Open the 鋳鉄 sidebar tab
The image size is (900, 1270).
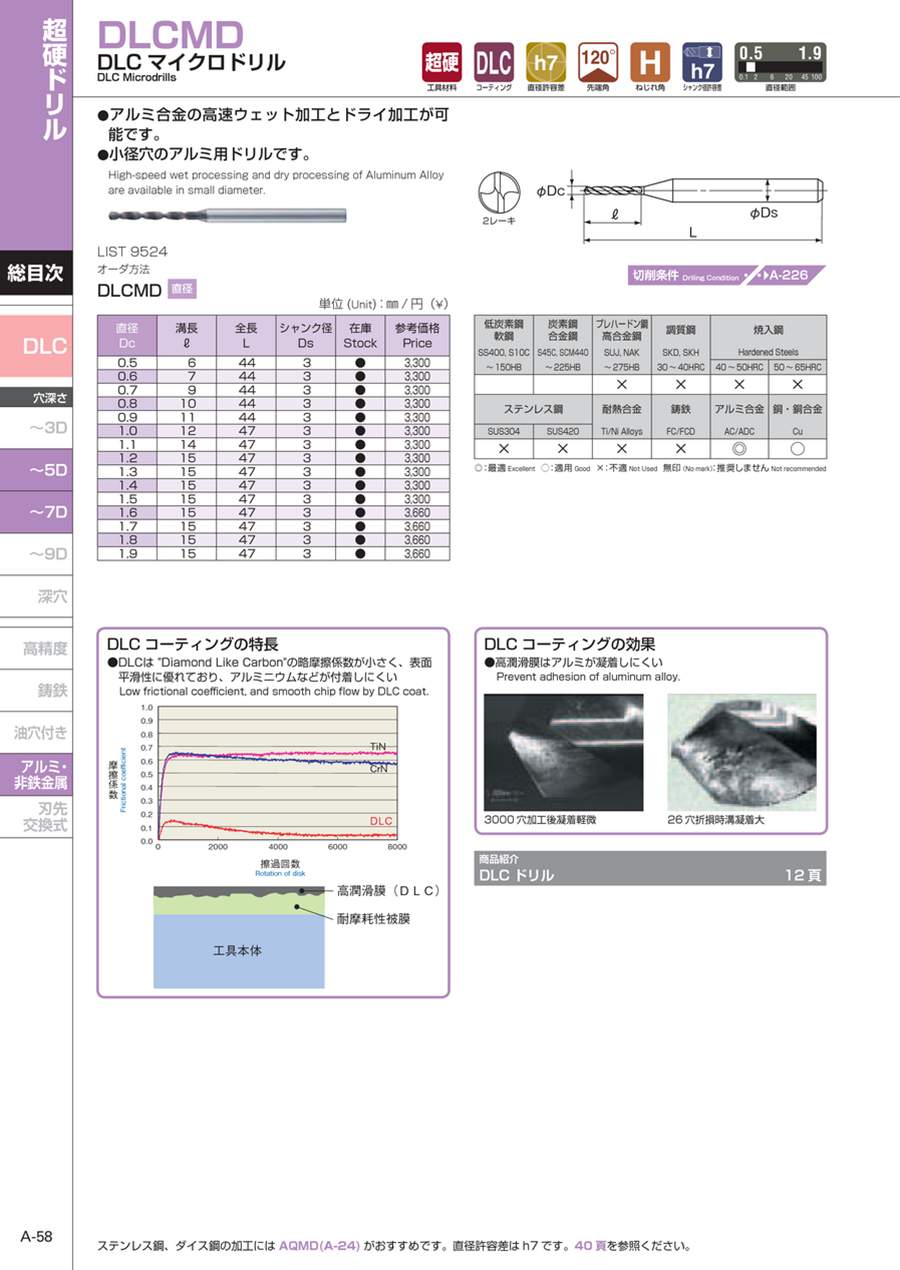click(x=36, y=690)
